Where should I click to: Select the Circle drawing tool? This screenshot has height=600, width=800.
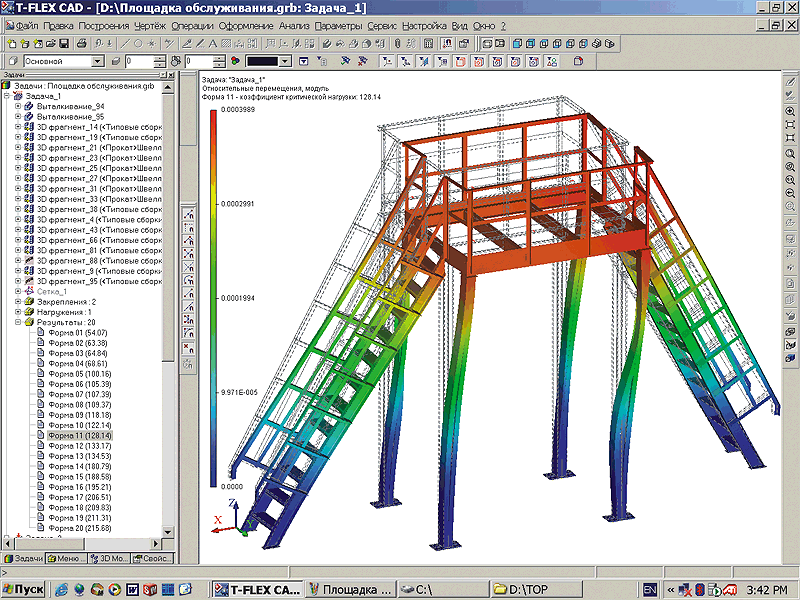tap(137, 44)
